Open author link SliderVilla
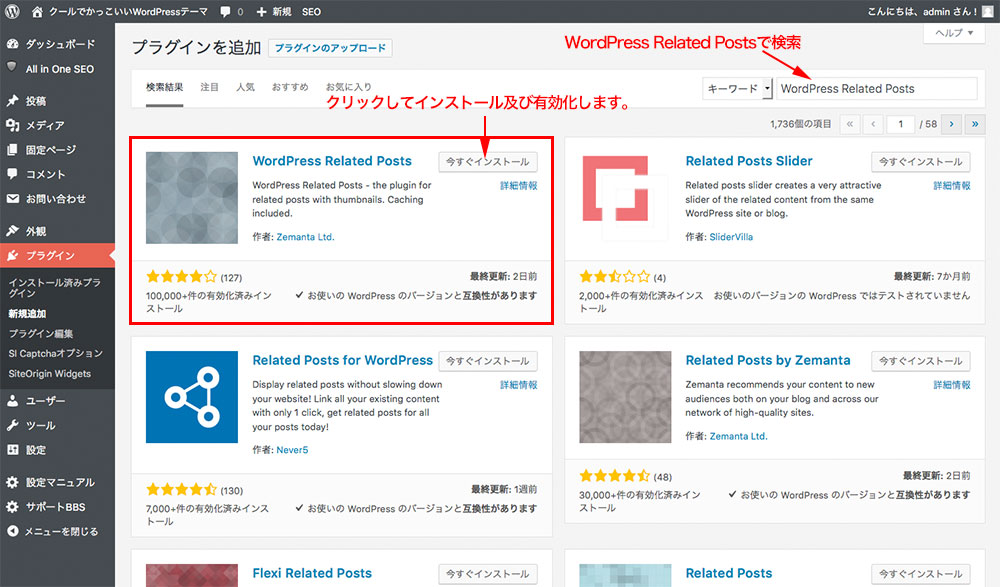Image resolution: width=1000 pixels, height=587 pixels. click(x=731, y=237)
